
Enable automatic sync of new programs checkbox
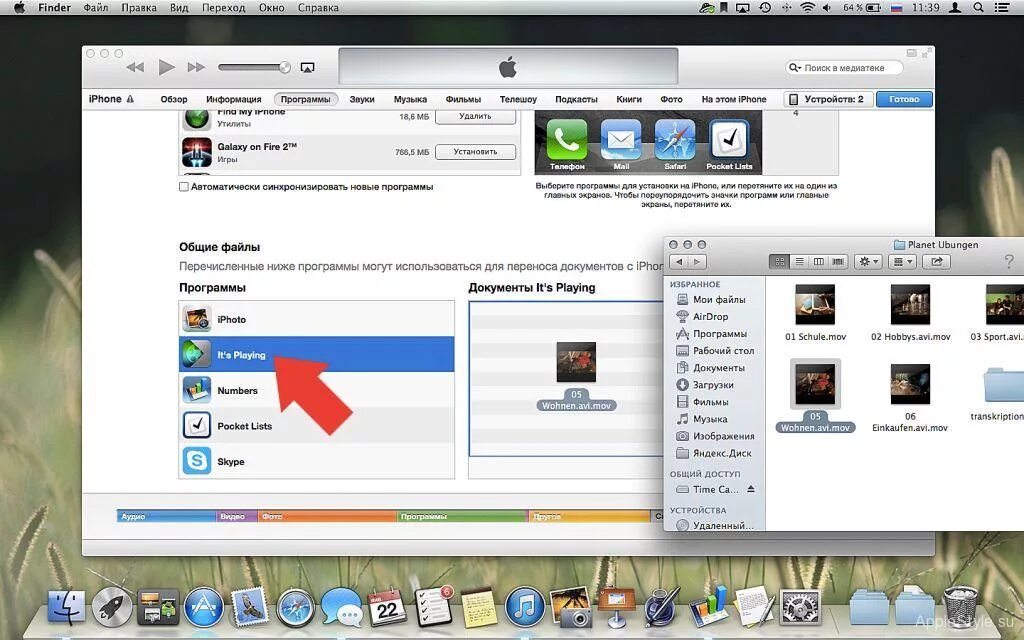coord(184,187)
